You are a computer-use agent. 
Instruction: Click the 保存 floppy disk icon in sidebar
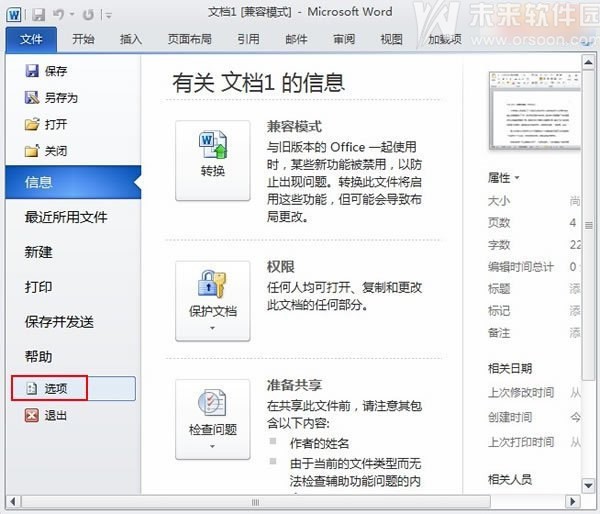point(32,71)
